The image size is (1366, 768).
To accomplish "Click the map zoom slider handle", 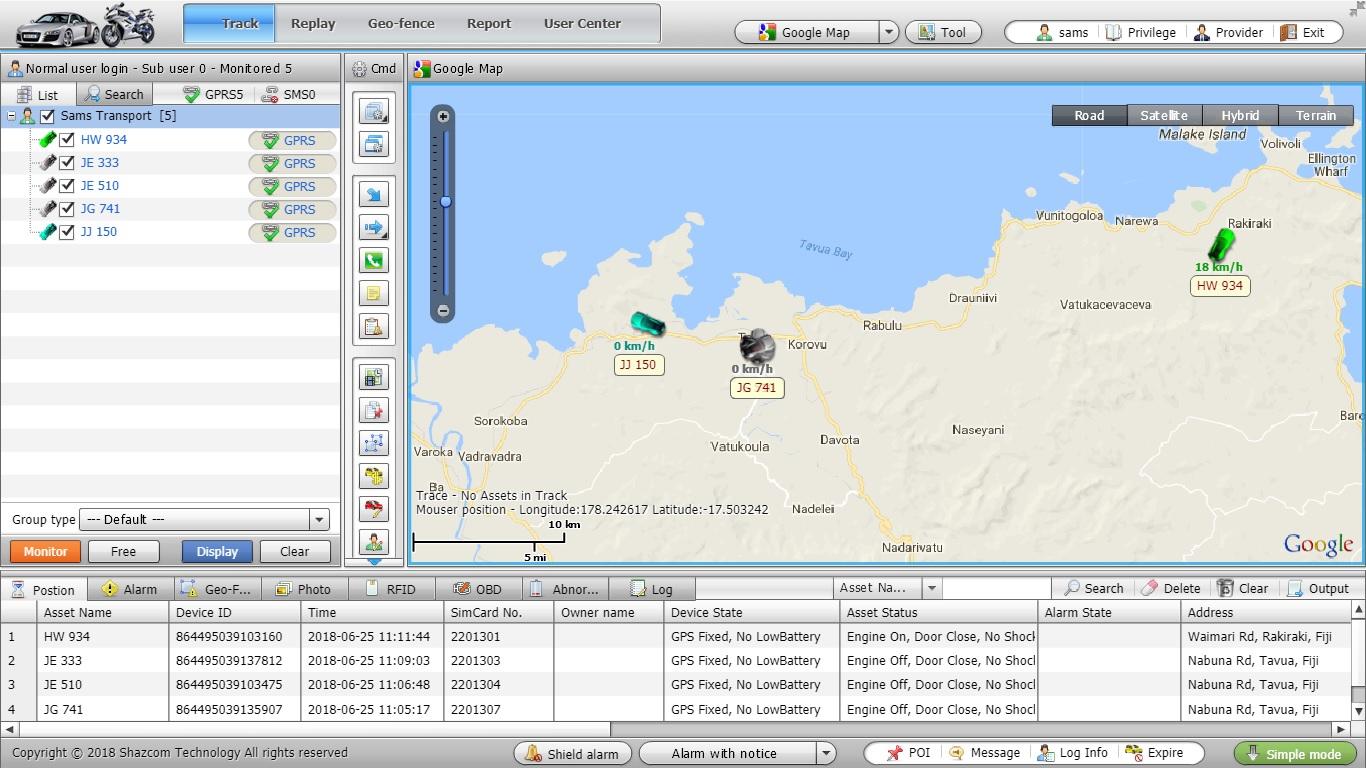I will point(446,202).
